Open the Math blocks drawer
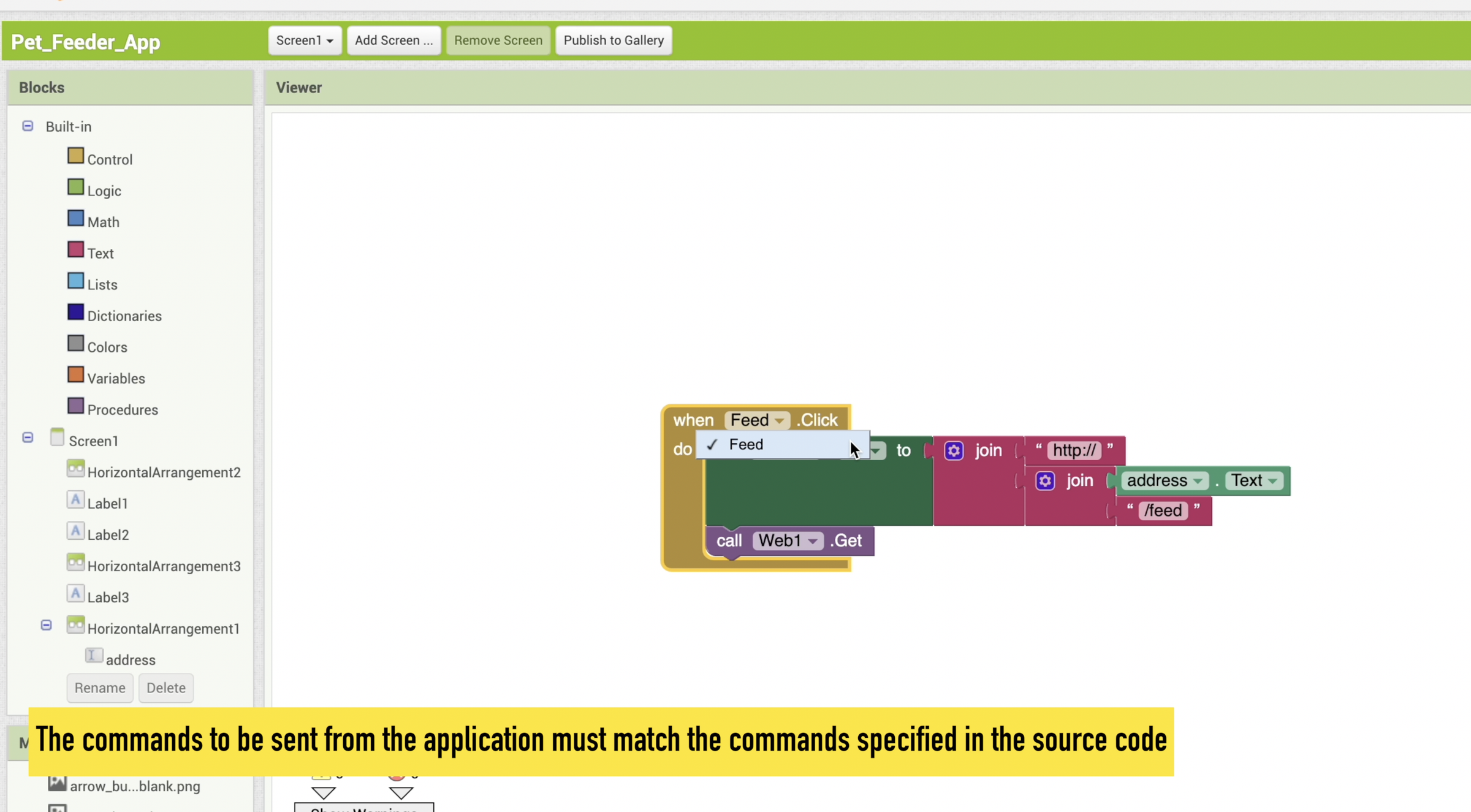Viewport: 1471px width, 812px height. [103, 222]
